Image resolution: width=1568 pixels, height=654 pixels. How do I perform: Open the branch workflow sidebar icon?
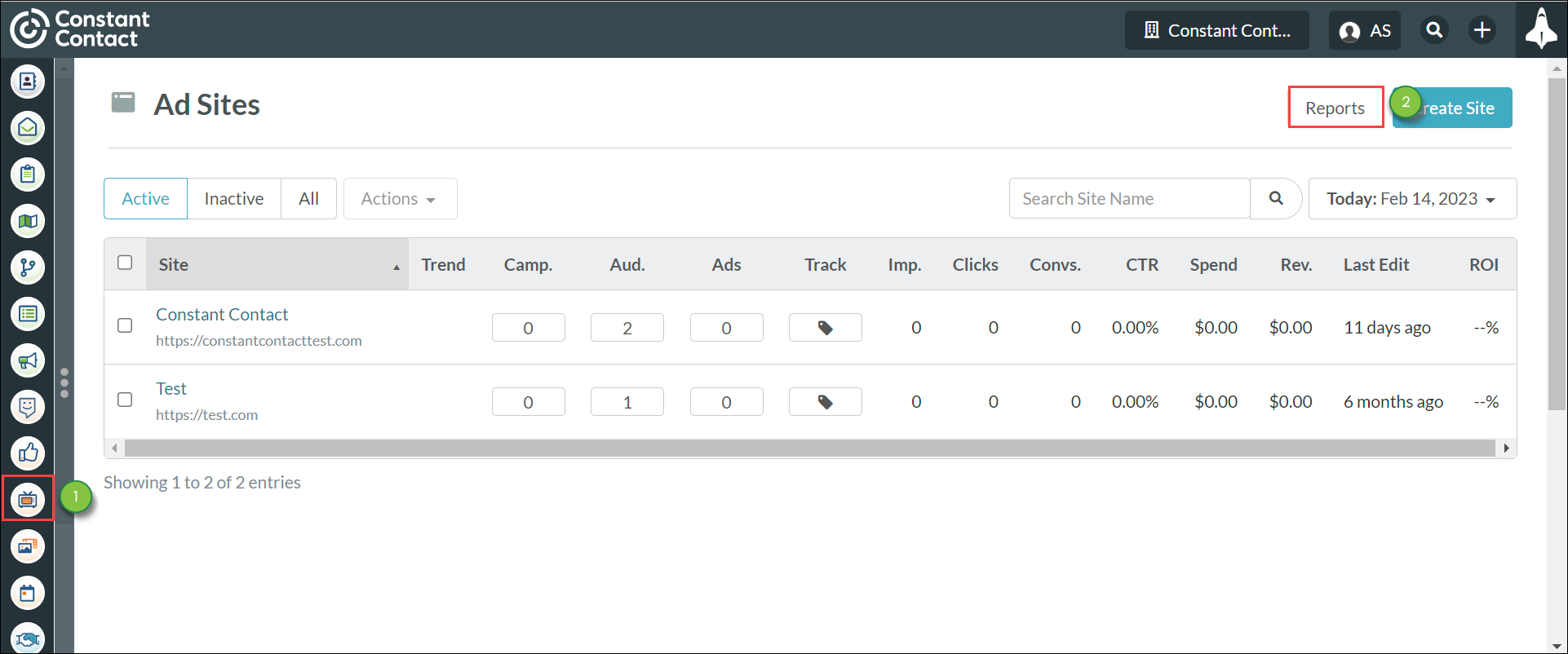[x=28, y=267]
